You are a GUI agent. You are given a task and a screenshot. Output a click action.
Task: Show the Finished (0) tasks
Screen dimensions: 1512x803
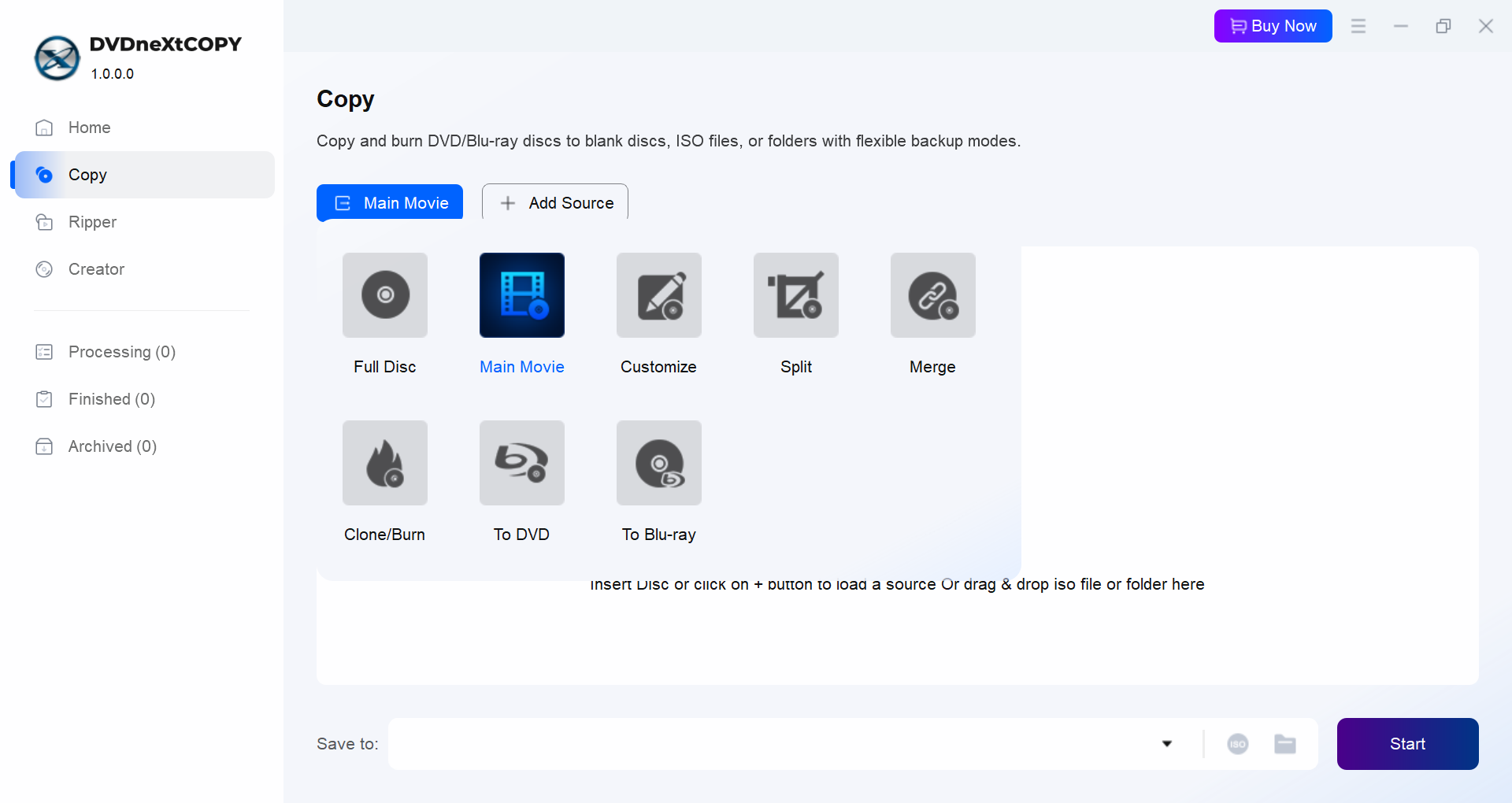pos(144,399)
